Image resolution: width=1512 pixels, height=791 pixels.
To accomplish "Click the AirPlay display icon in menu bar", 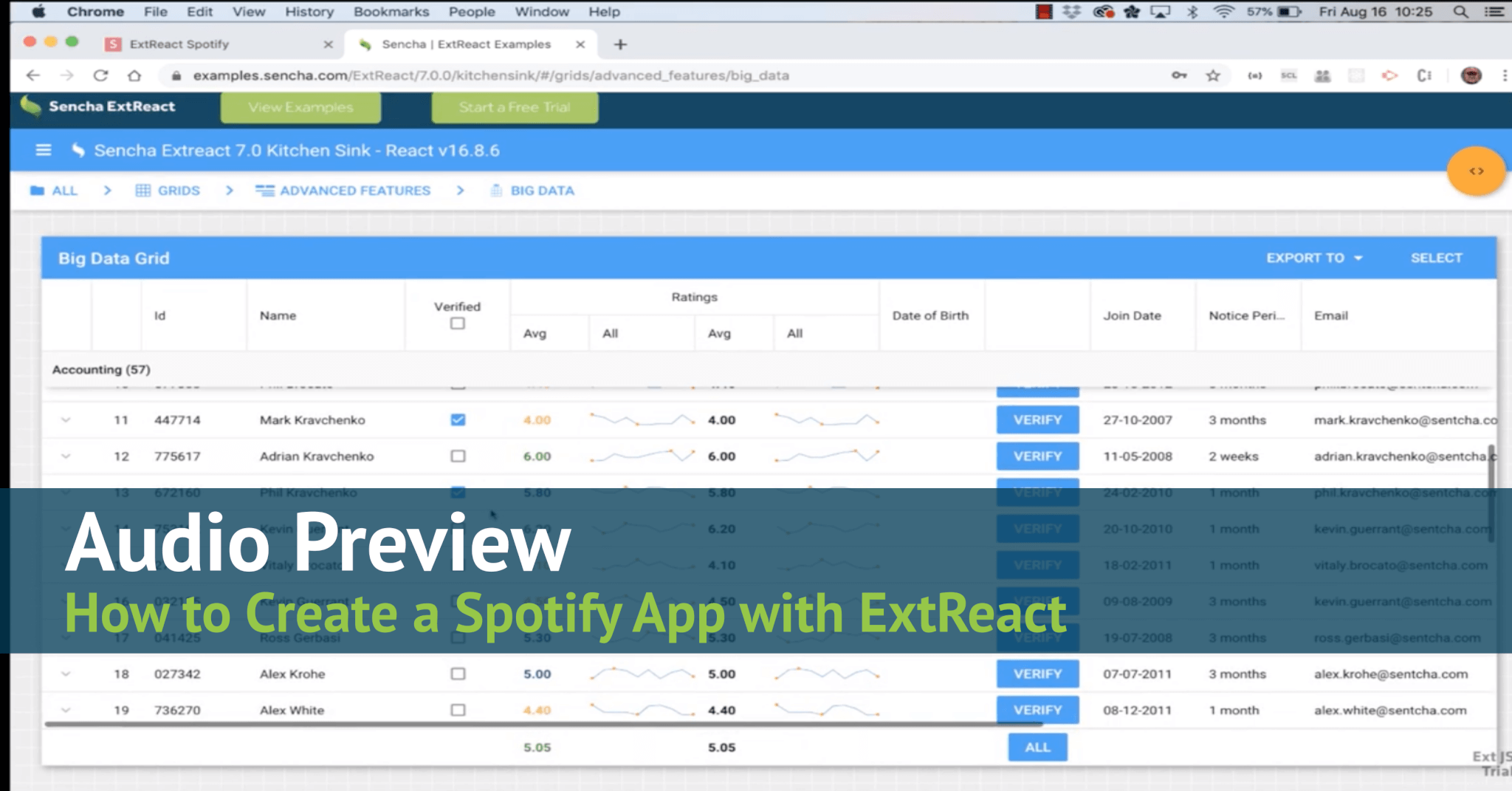I will (x=1161, y=12).
